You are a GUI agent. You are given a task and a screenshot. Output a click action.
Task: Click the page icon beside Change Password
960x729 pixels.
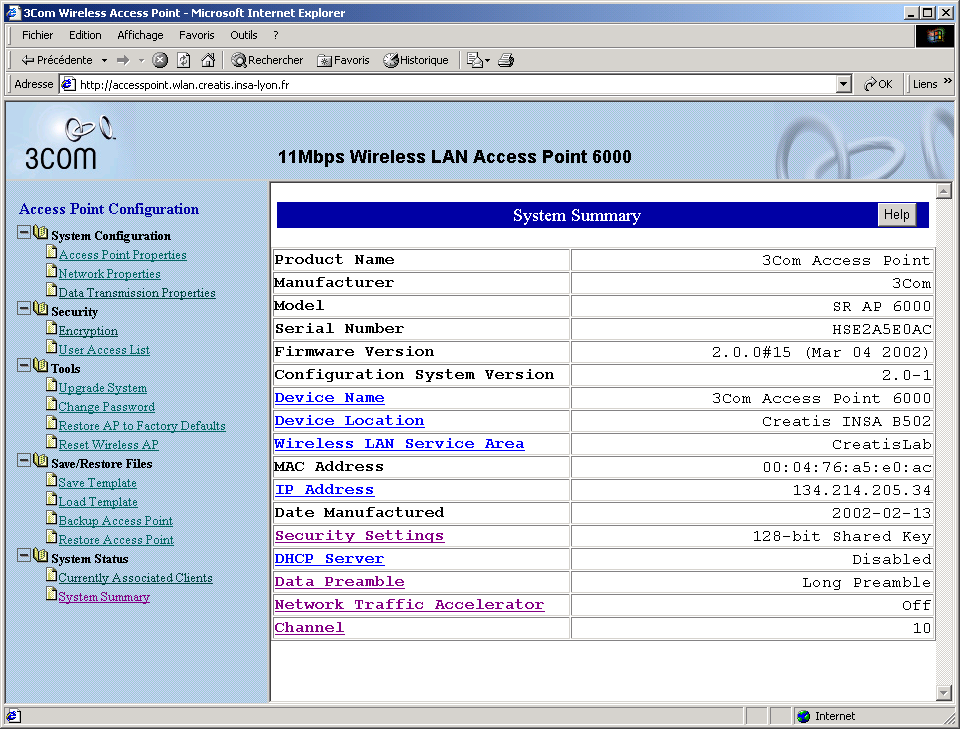click(x=52, y=403)
